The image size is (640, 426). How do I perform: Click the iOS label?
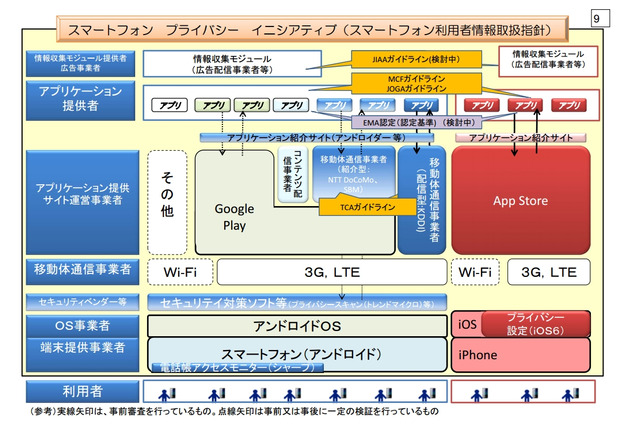coord(467,324)
